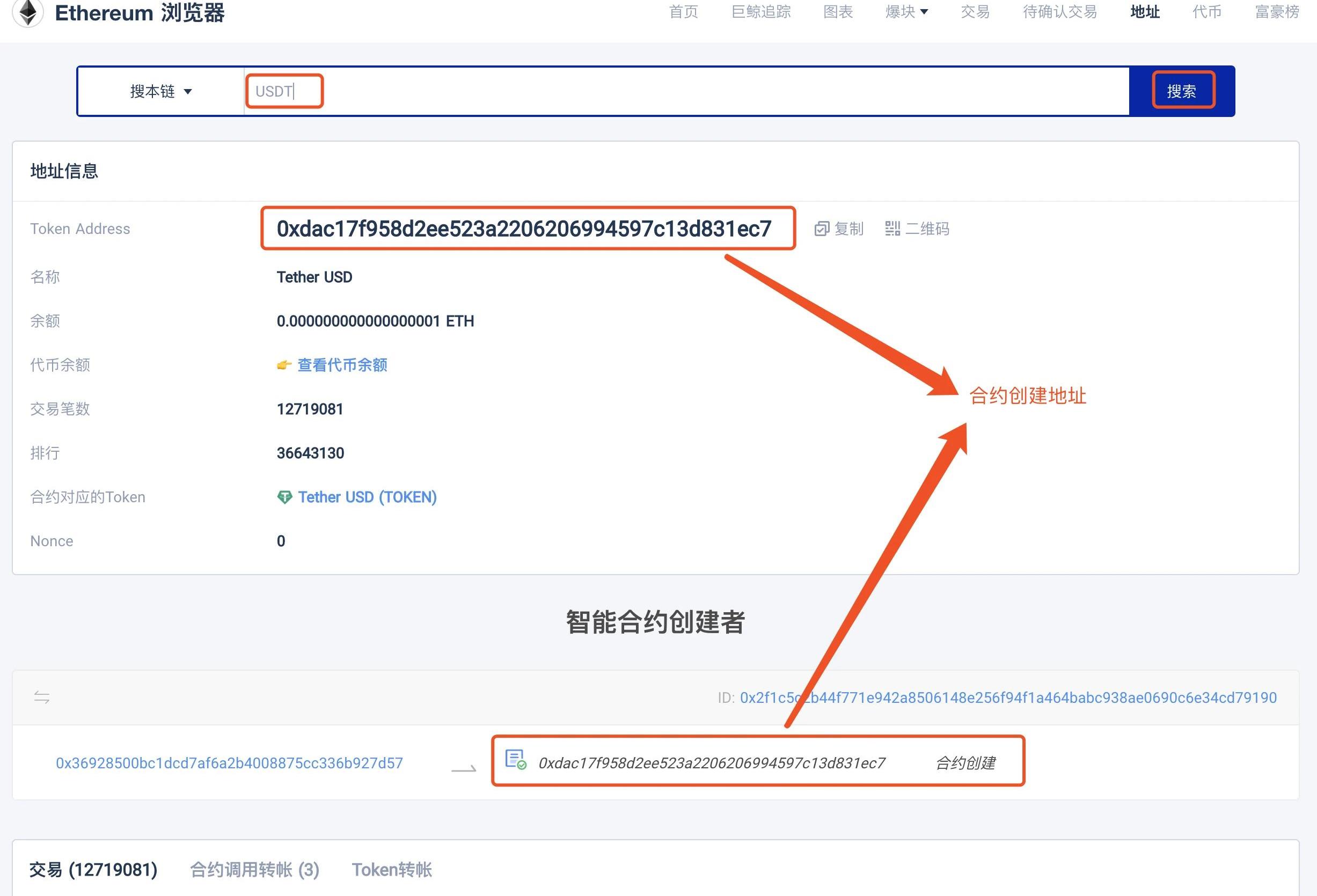Select the 地址 nav item
This screenshot has height=896, width=1317.
[x=1145, y=12]
